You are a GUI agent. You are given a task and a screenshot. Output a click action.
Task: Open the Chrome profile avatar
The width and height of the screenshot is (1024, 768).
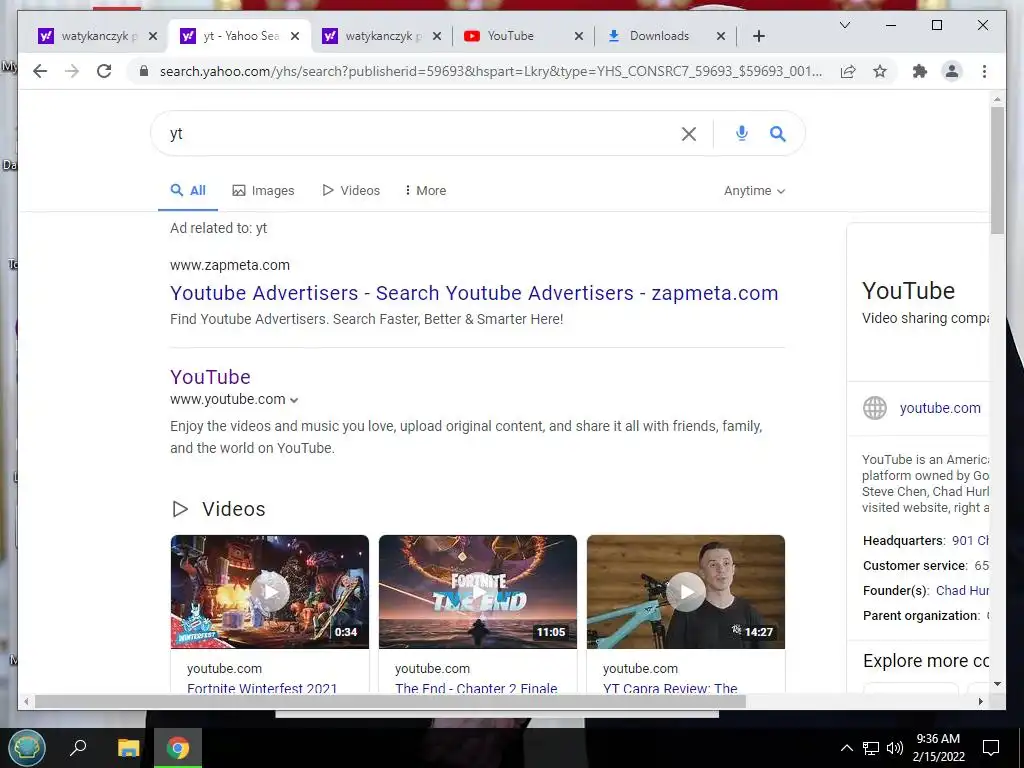tap(952, 71)
